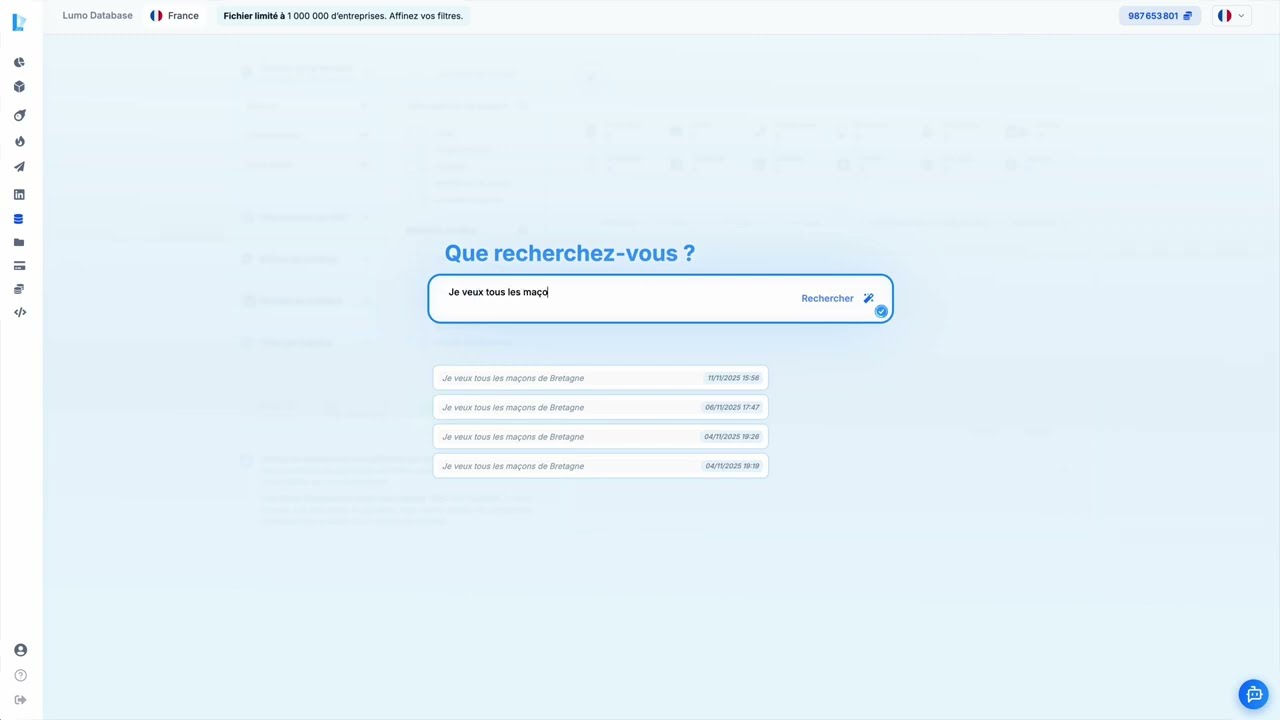The image size is (1280, 720).
Task: Click the France country selector
Action: [x=174, y=16]
